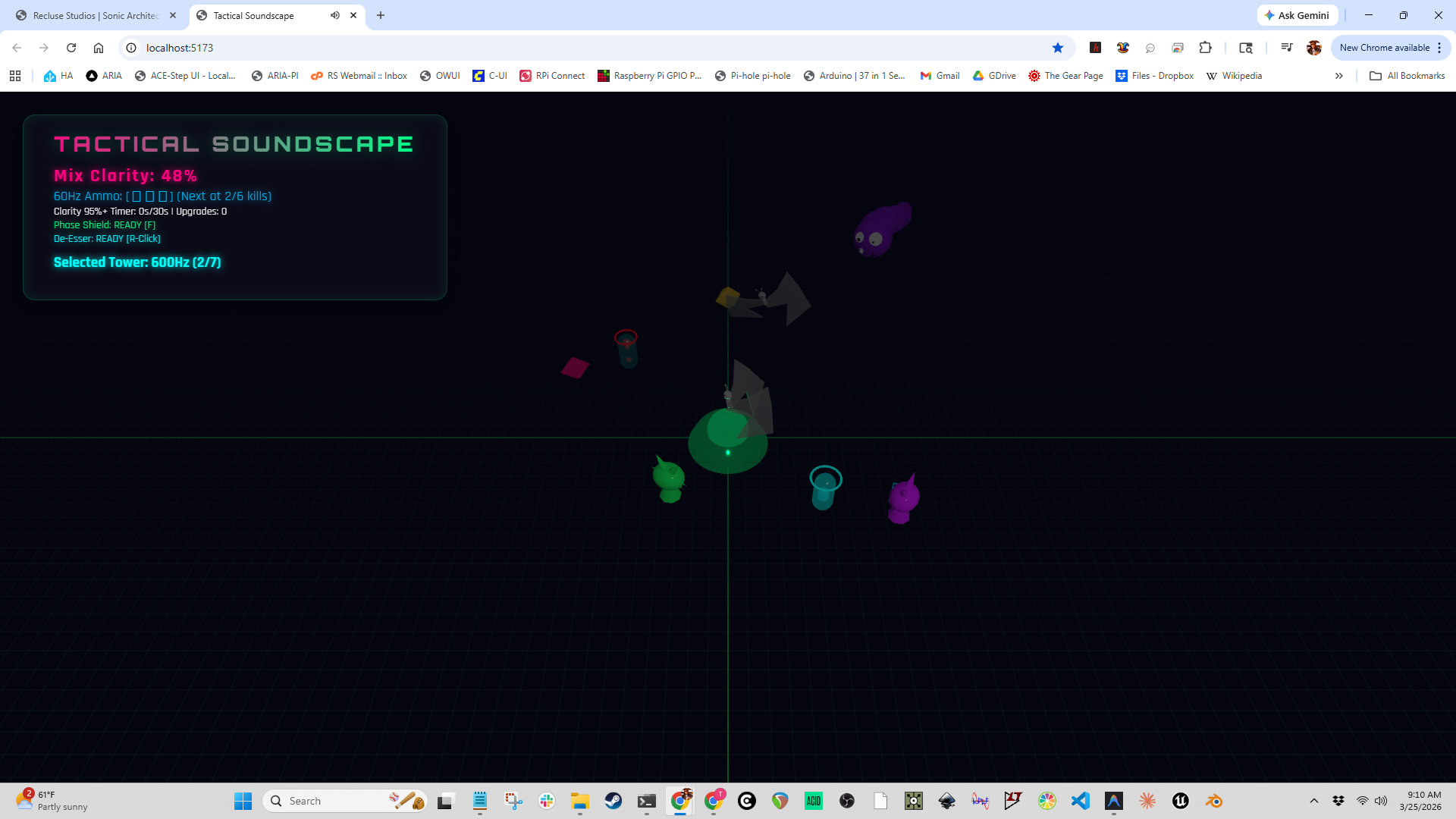Expand hidden system tray icons

(1313, 800)
